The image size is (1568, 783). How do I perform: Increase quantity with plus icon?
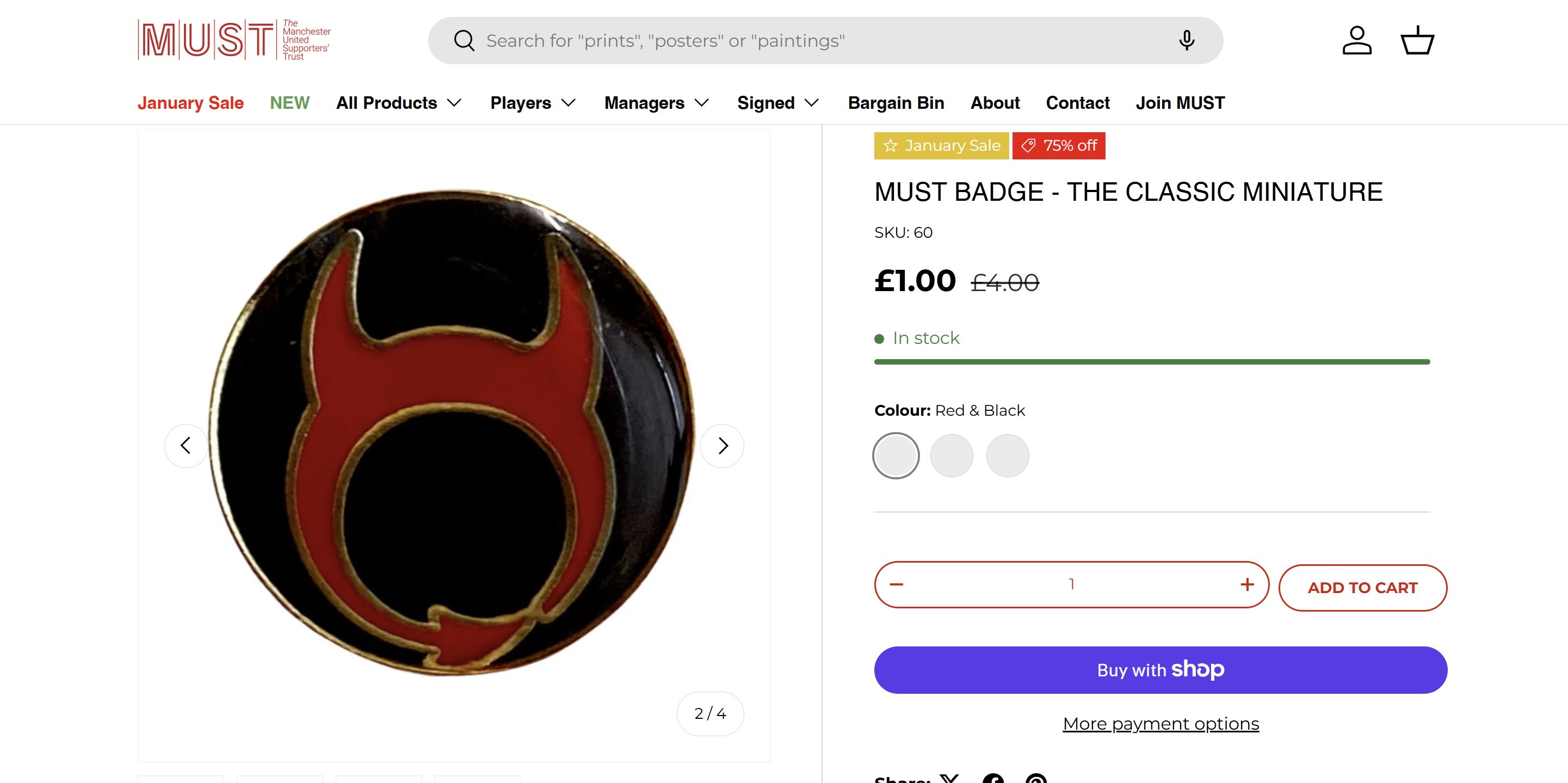coord(1247,584)
